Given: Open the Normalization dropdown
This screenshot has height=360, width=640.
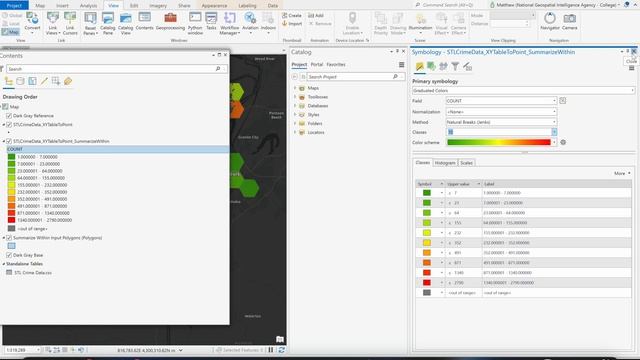Looking at the screenshot, I should (x=501, y=111).
